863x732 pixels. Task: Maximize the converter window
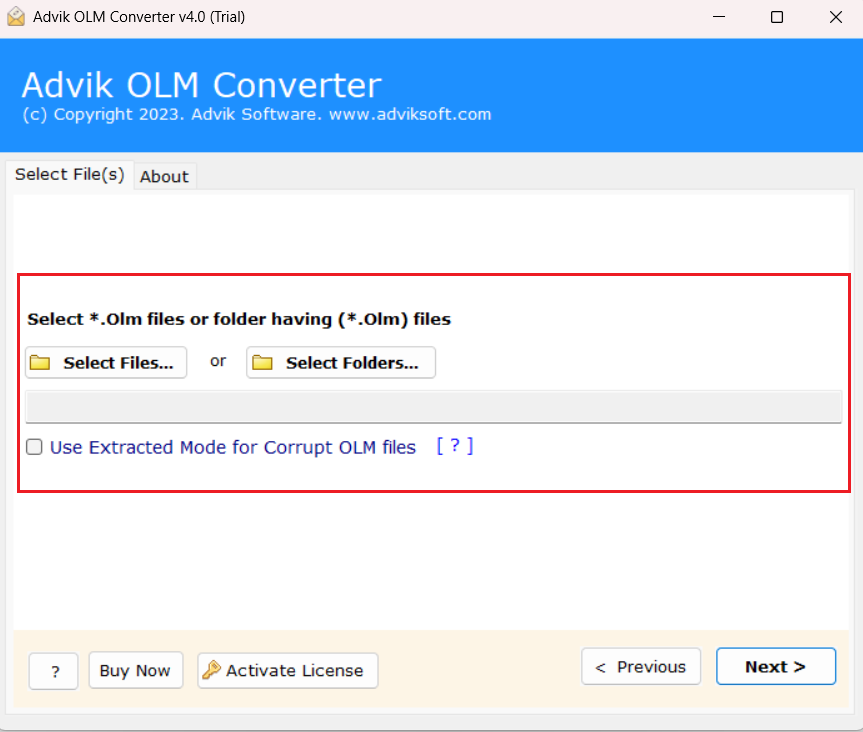click(777, 17)
